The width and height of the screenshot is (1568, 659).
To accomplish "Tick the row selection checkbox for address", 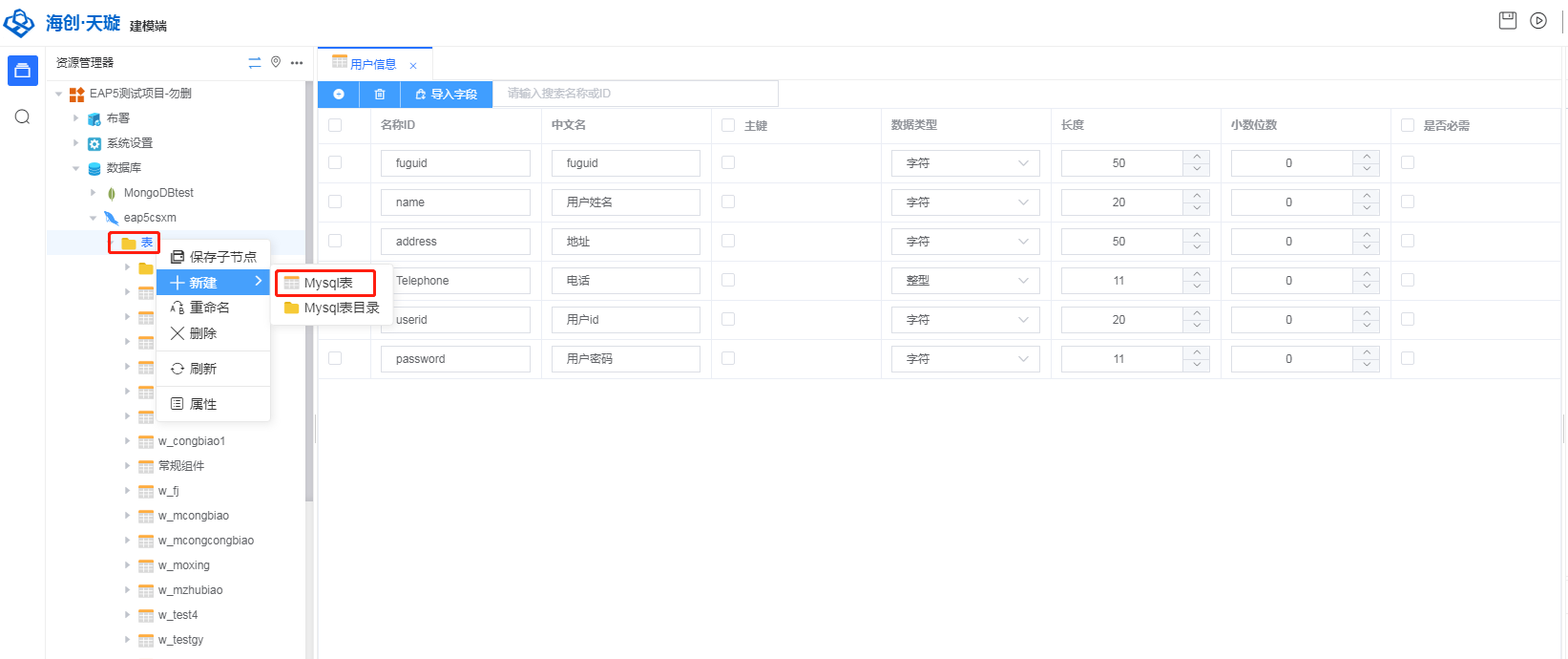I will click(x=335, y=241).
